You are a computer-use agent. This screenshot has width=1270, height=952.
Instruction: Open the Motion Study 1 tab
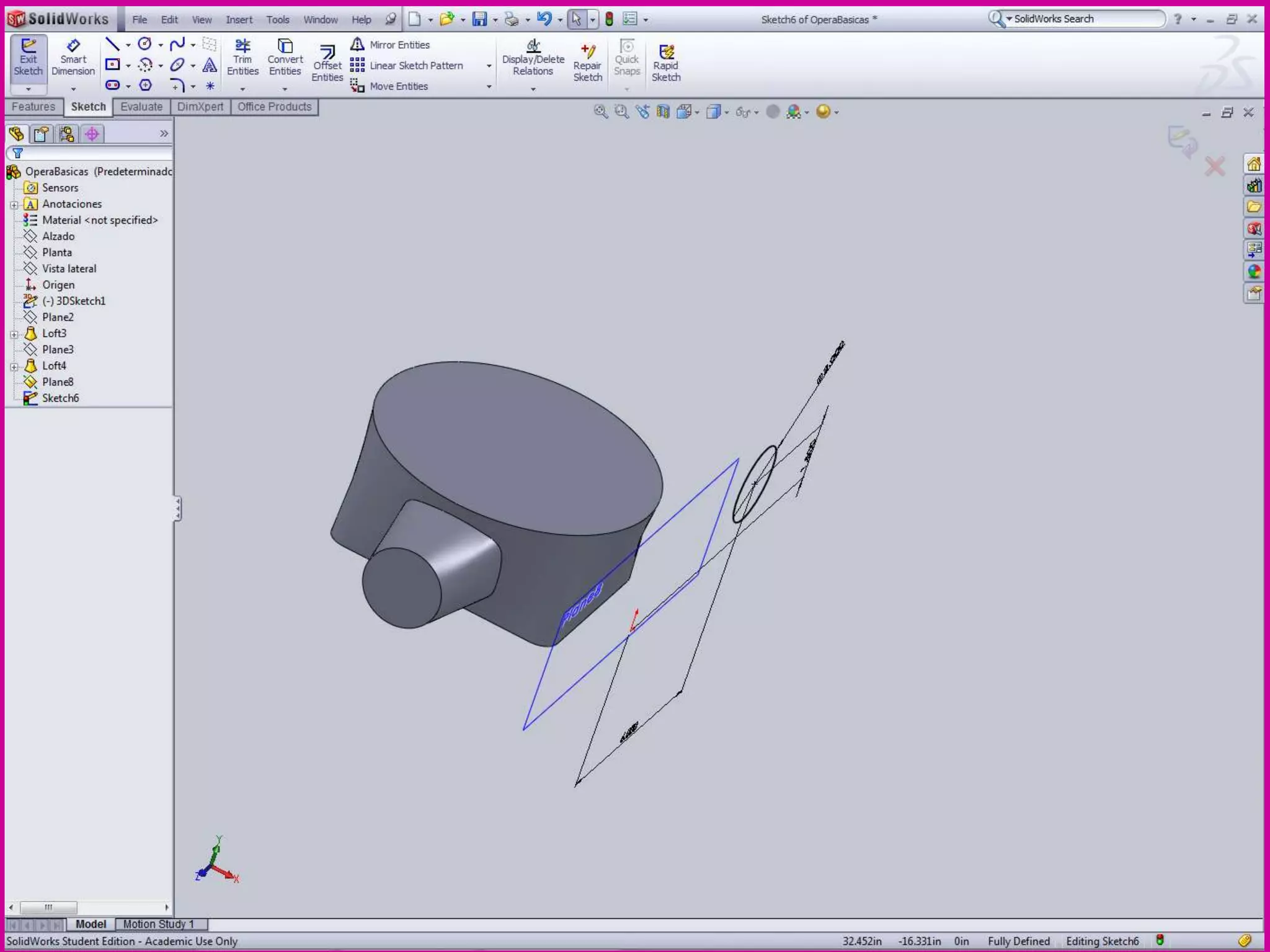(x=158, y=924)
